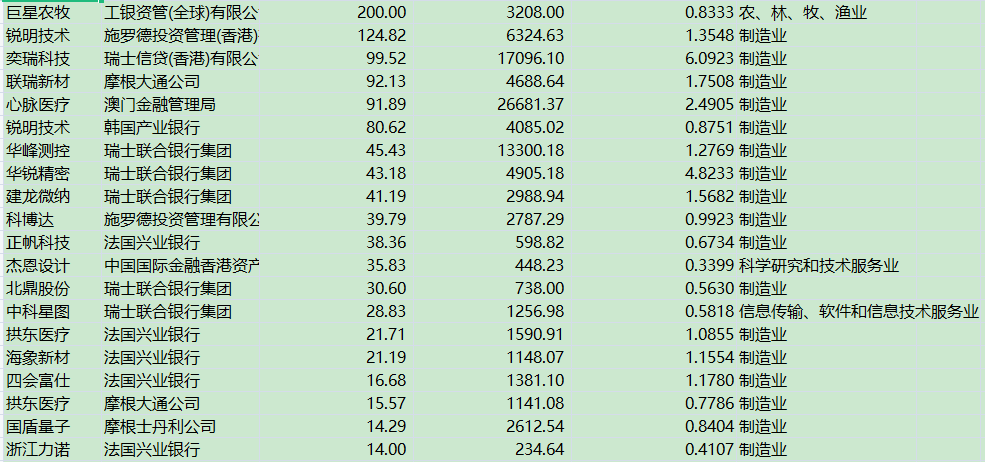Click the 华峰测控 stock cell
The height and width of the screenshot is (462, 985).
tap(38, 150)
